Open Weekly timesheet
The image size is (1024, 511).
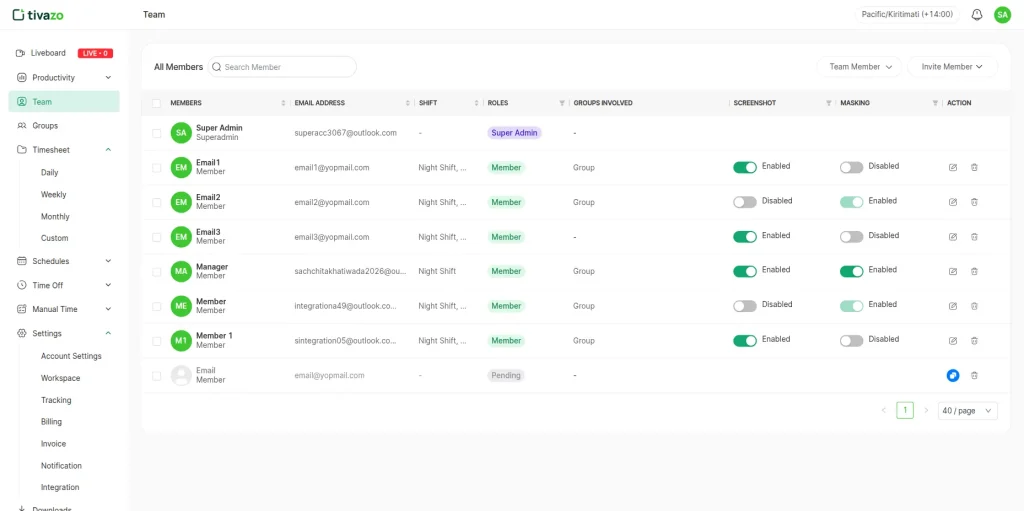(54, 194)
